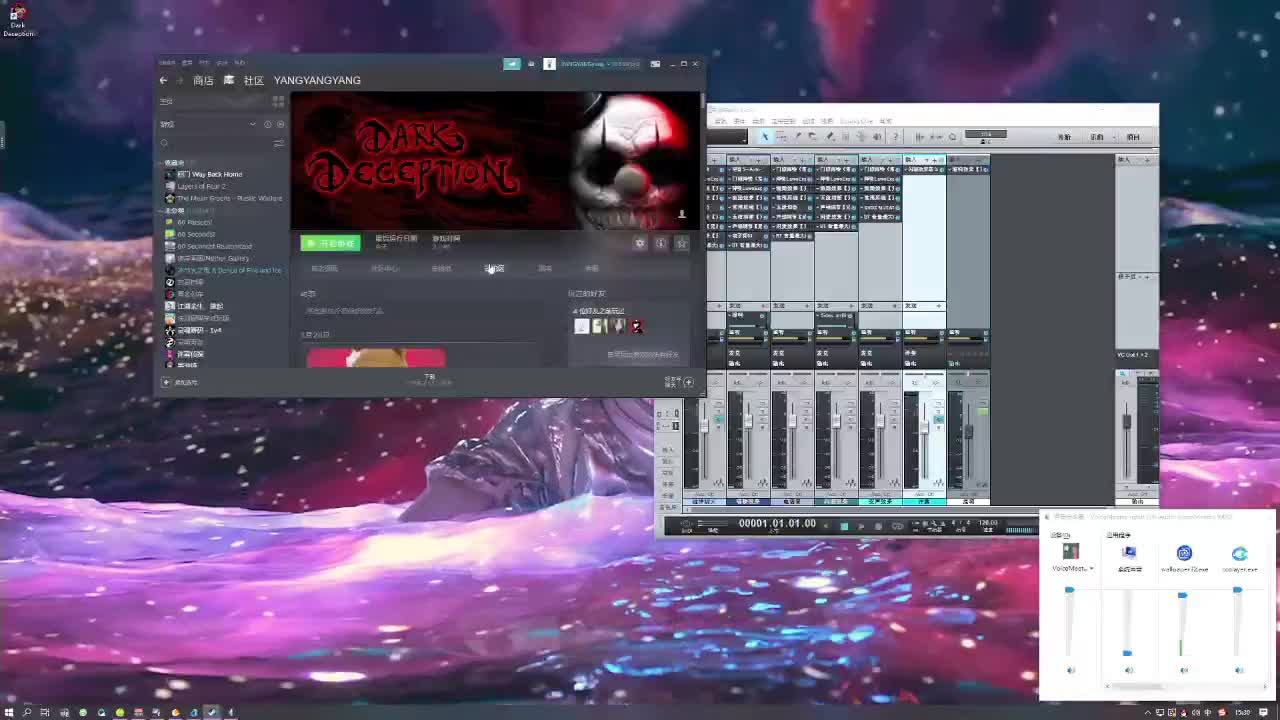Click the main output channel fader in the mixer
The width and height of the screenshot is (1280, 720).
pyautogui.click(x=1127, y=422)
